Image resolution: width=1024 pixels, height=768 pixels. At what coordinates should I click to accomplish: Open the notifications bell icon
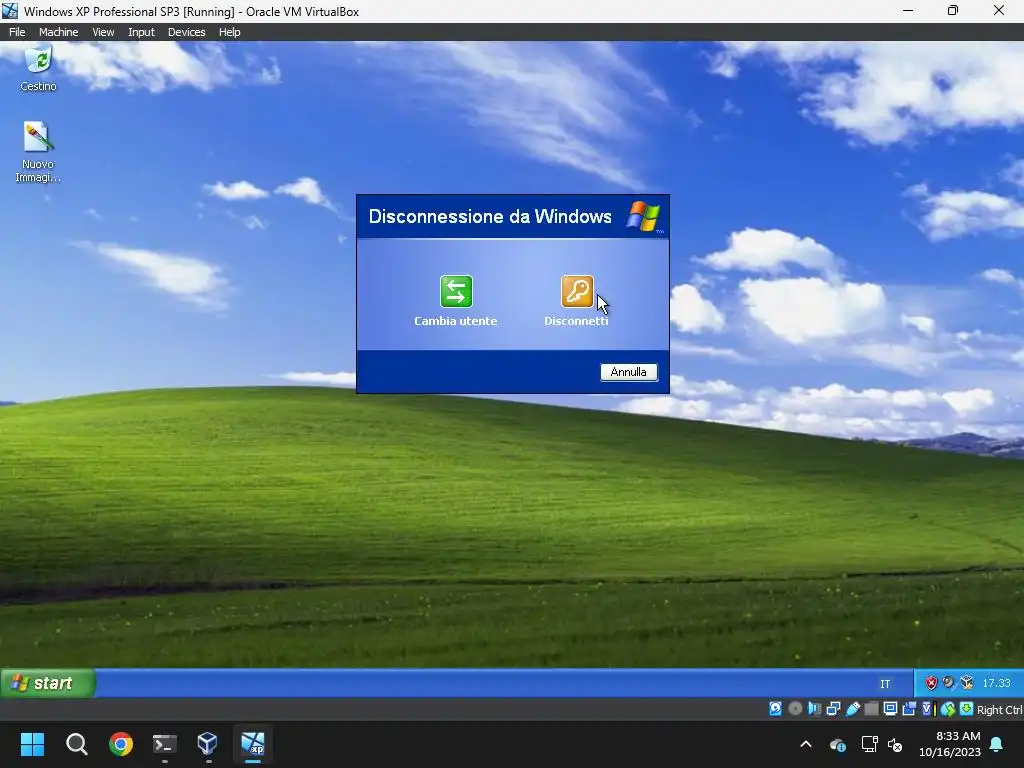[997, 744]
